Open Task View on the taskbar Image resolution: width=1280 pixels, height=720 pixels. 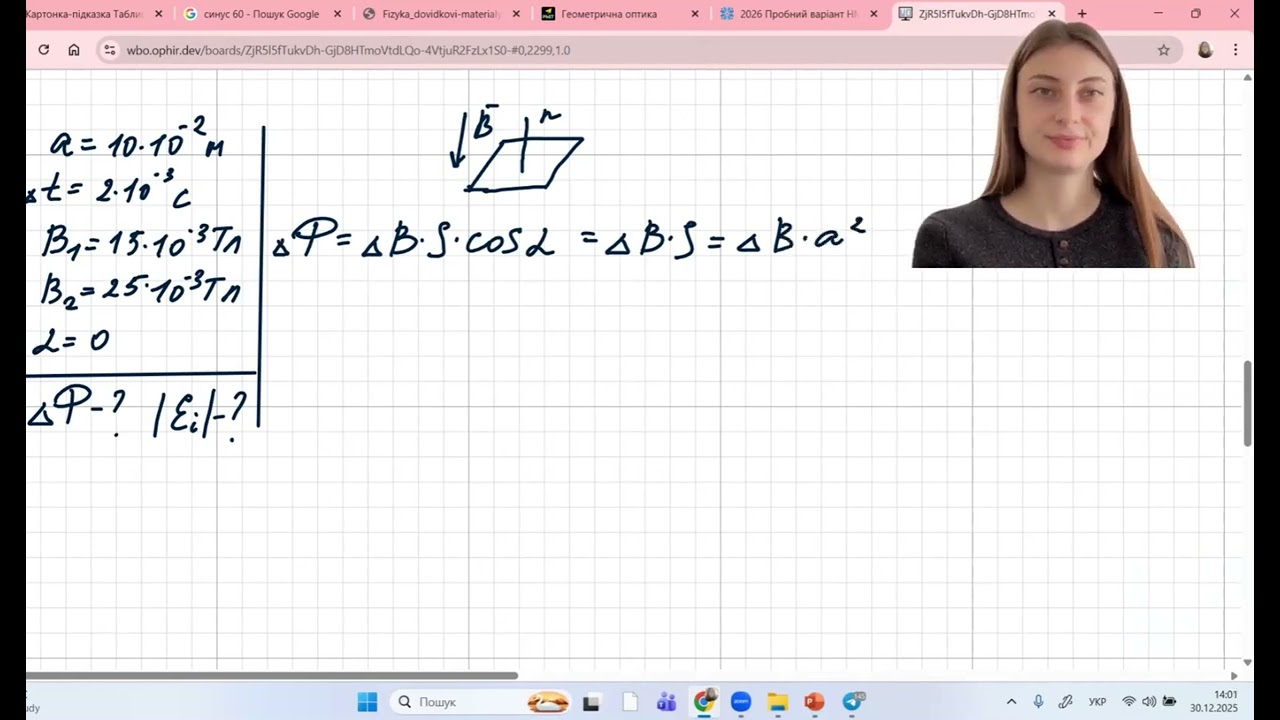(x=591, y=702)
